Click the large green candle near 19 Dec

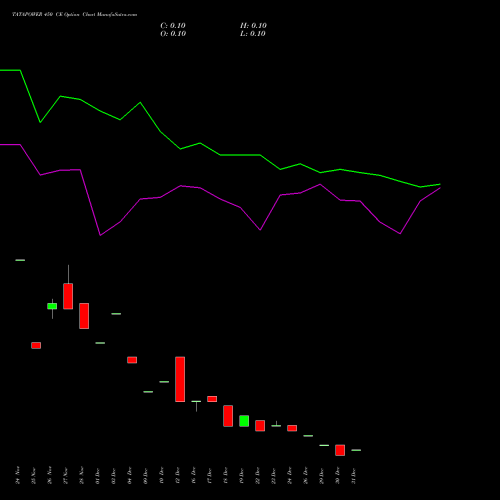[x=244, y=421]
